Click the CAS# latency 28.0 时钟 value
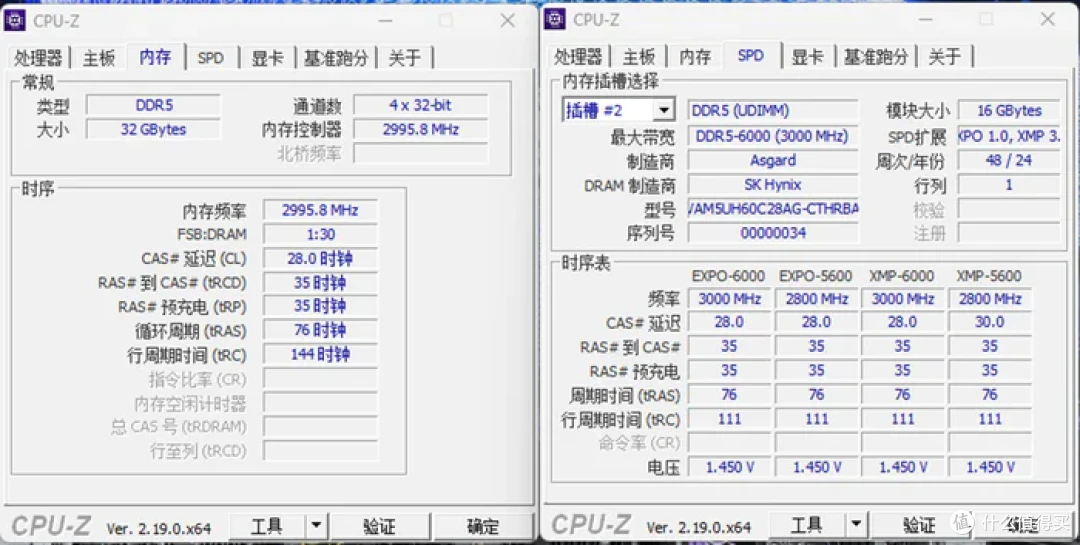The height and width of the screenshot is (545, 1080). click(x=320, y=258)
